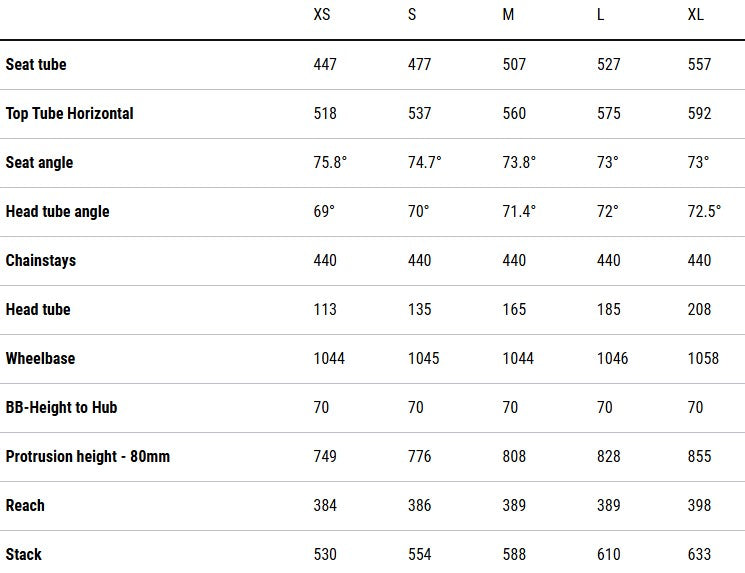The width and height of the screenshot is (745, 573).
Task: Click the Protrusion height - 80mm label
Action: tap(88, 456)
